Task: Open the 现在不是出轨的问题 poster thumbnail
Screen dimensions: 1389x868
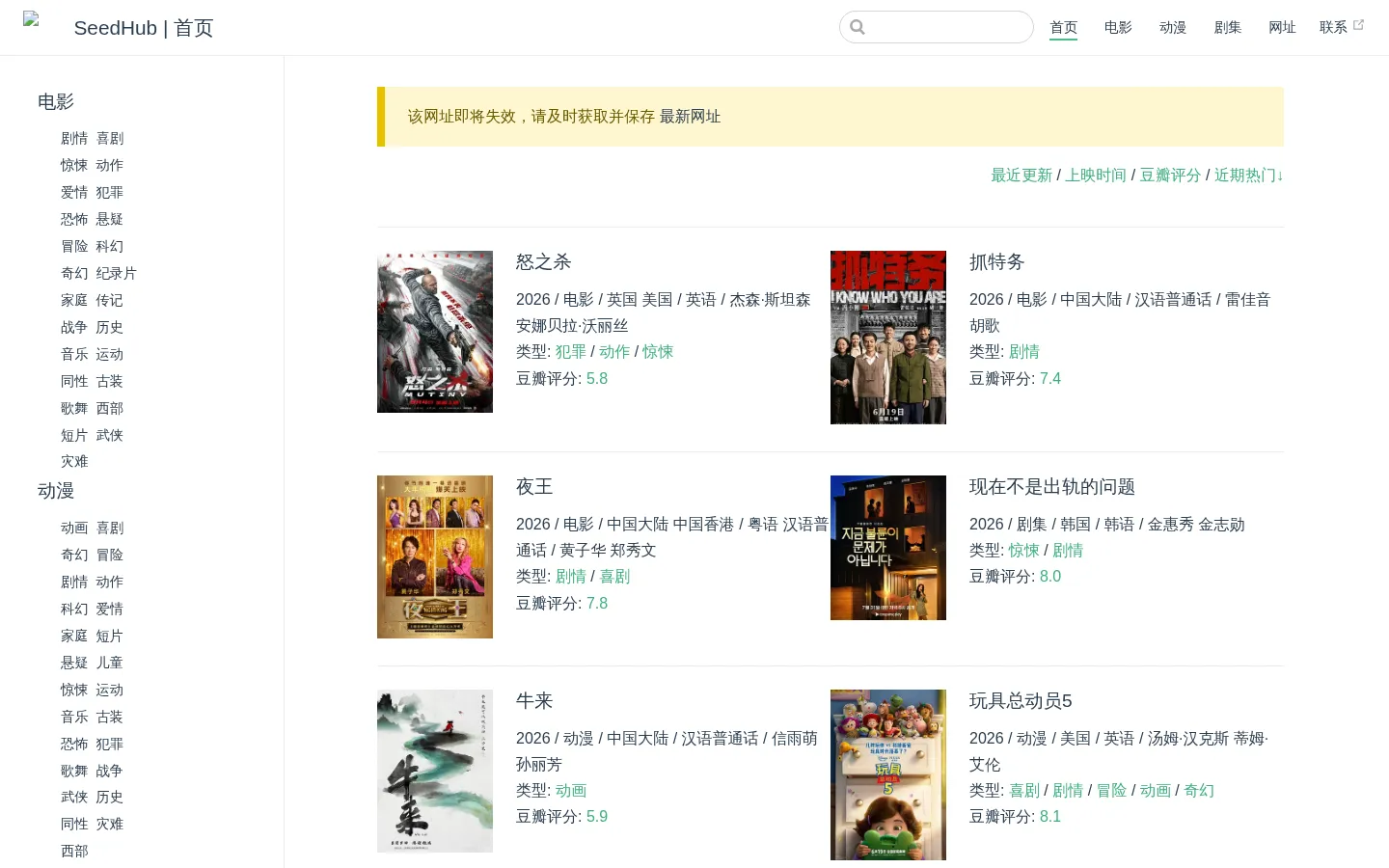Action: point(888,548)
